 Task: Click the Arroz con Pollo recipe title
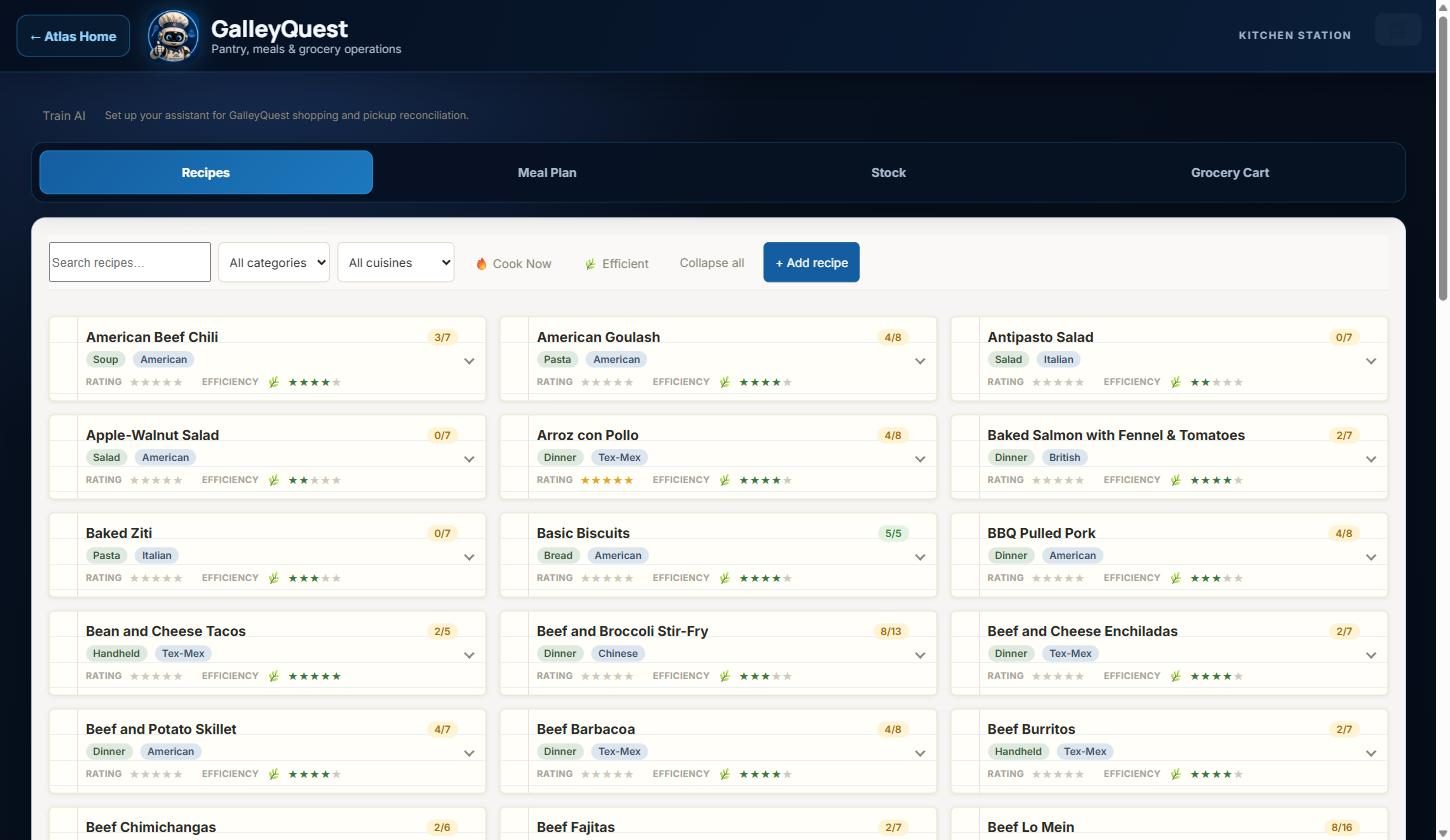coord(587,435)
